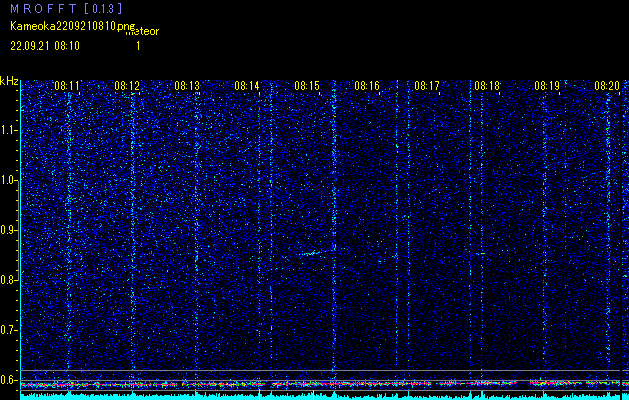Click the 0.8 kHz axis label
This screenshot has height=400, width=629.
8,280
